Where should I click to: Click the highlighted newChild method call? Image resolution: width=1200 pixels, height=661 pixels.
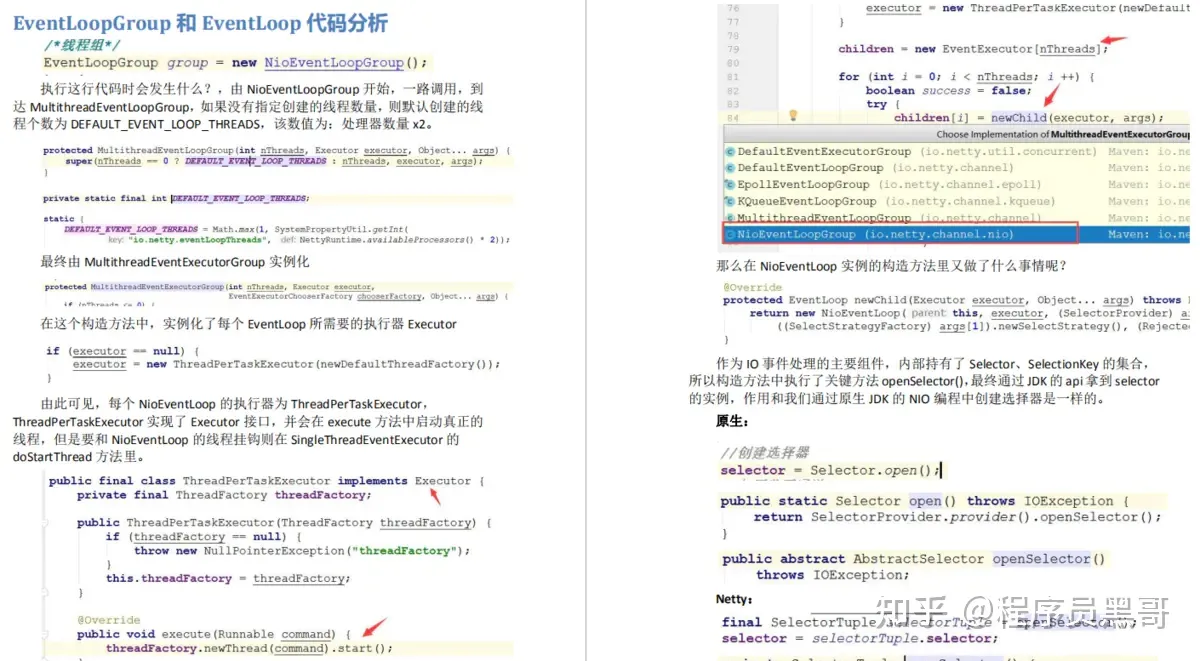[x=1020, y=117]
